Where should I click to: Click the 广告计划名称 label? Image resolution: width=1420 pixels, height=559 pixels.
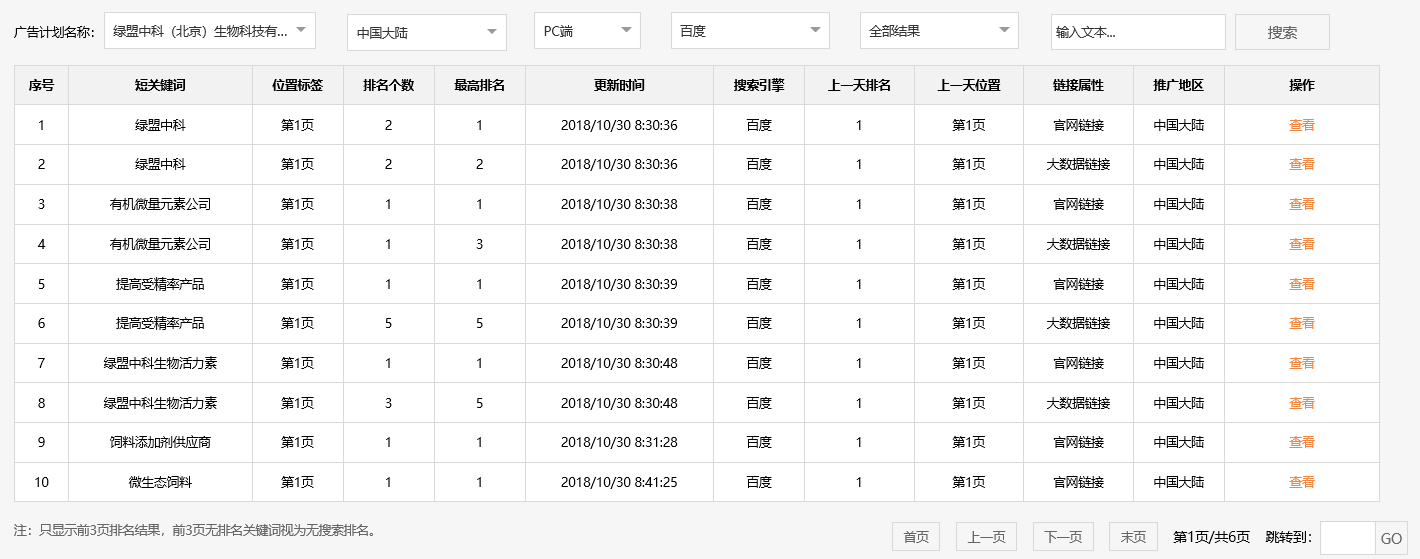pyautogui.click(x=54, y=32)
